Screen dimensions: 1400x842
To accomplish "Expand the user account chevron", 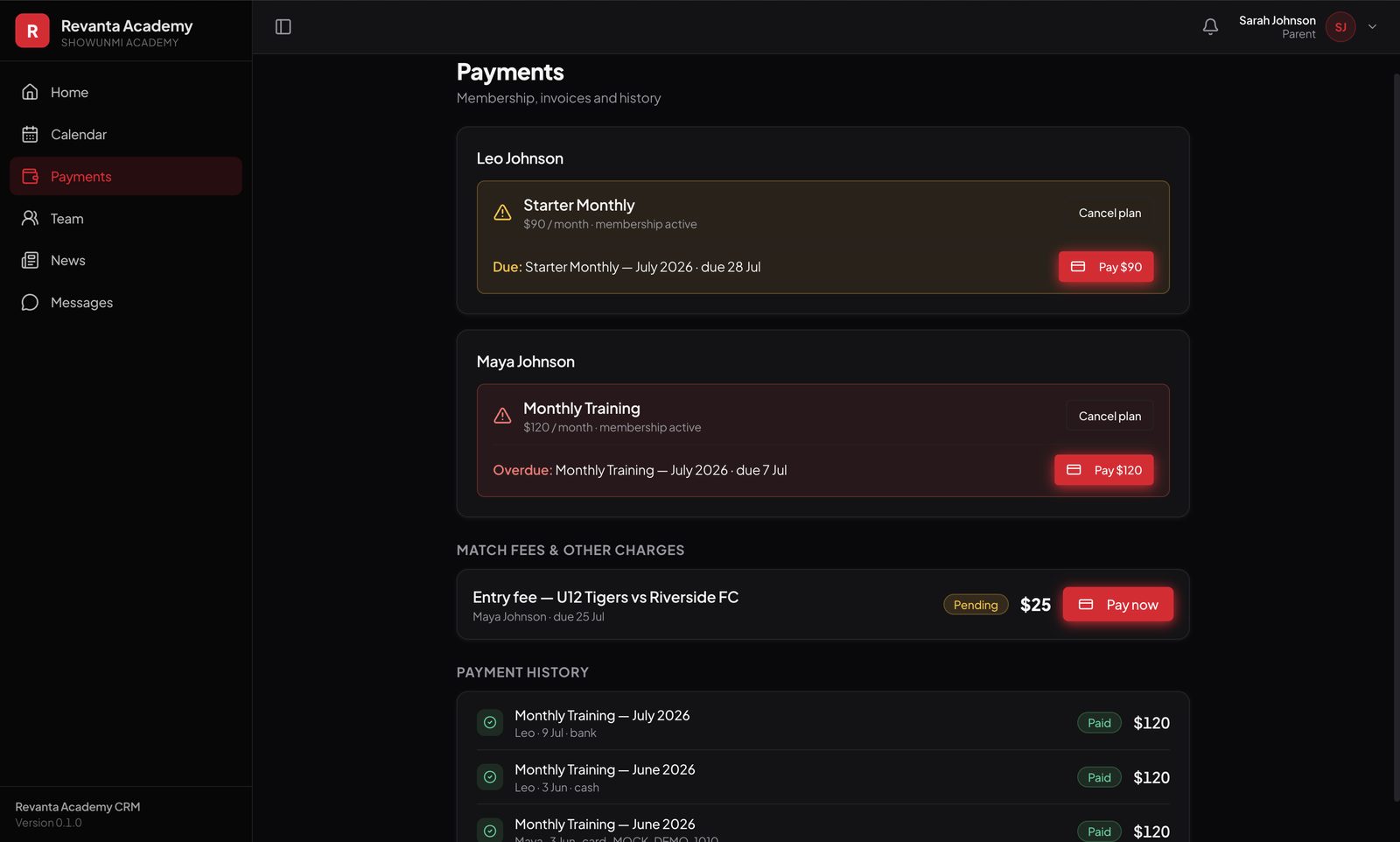I will click(1372, 27).
